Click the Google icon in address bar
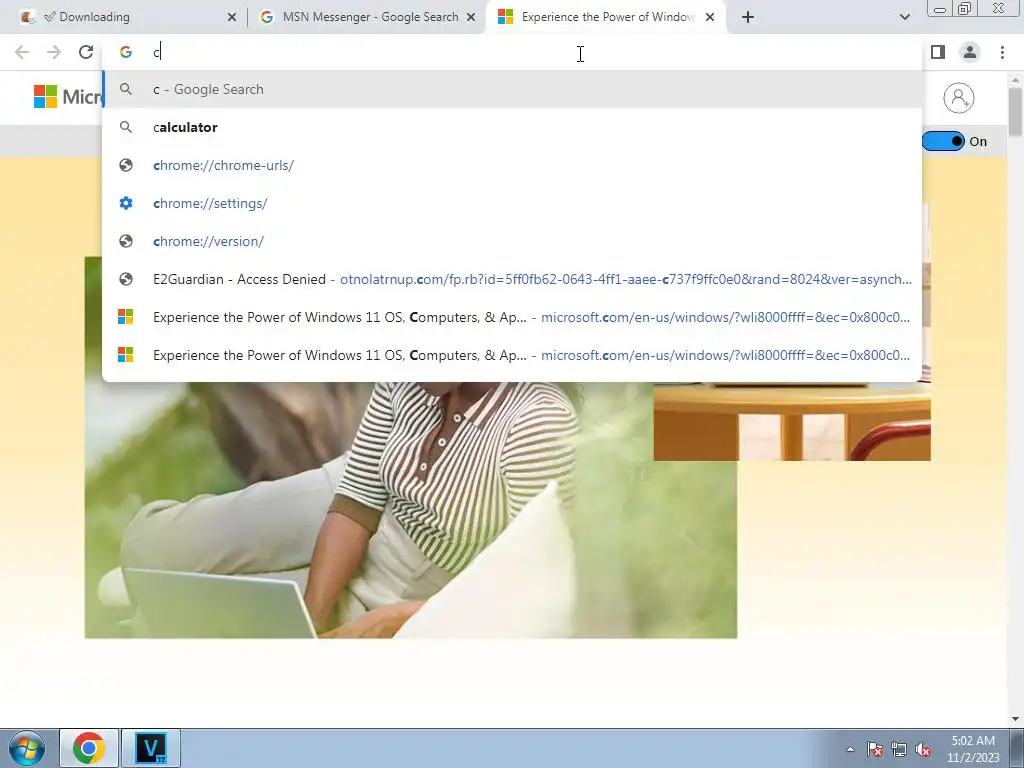 (125, 52)
